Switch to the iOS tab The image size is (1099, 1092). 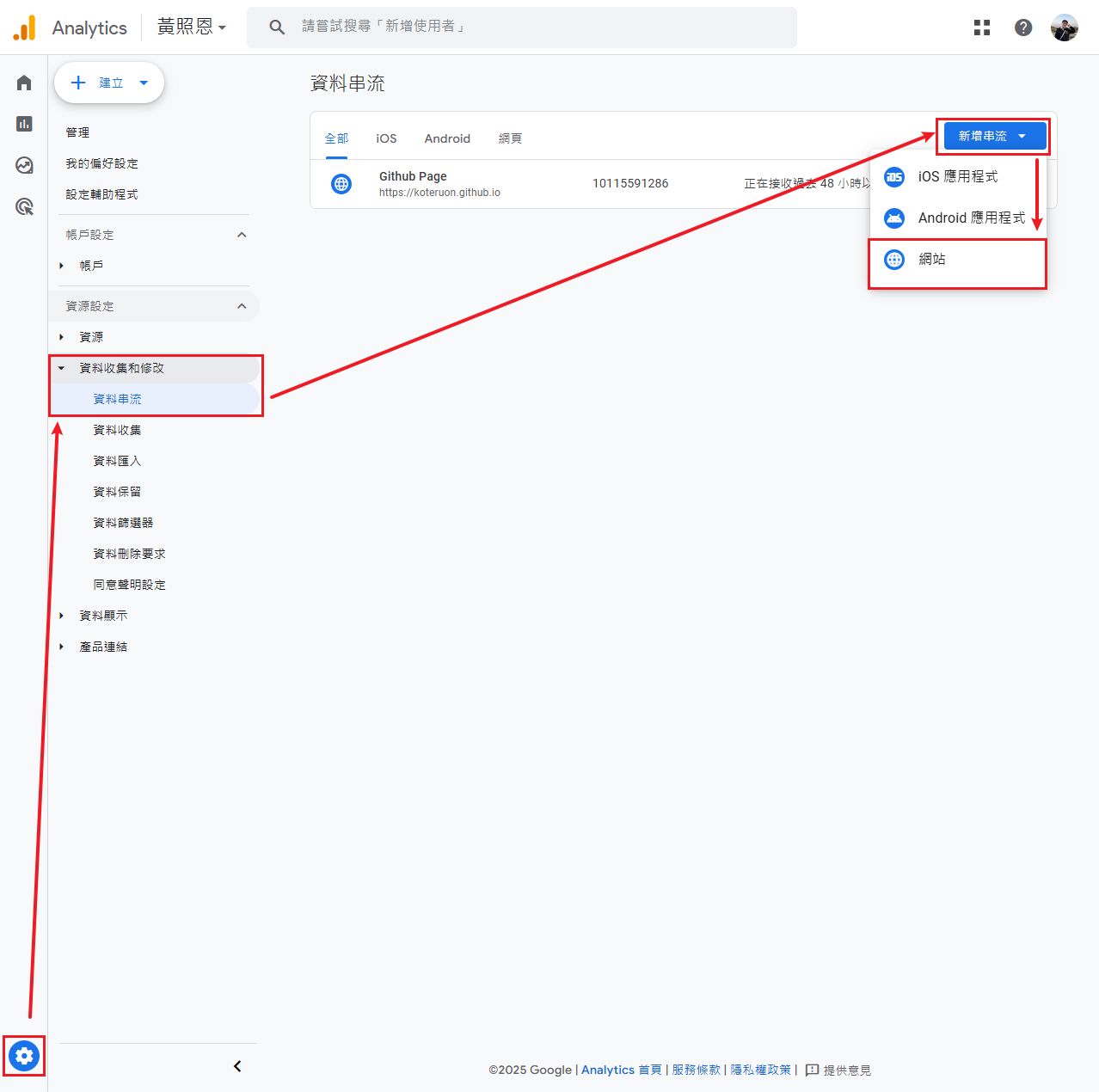385,138
